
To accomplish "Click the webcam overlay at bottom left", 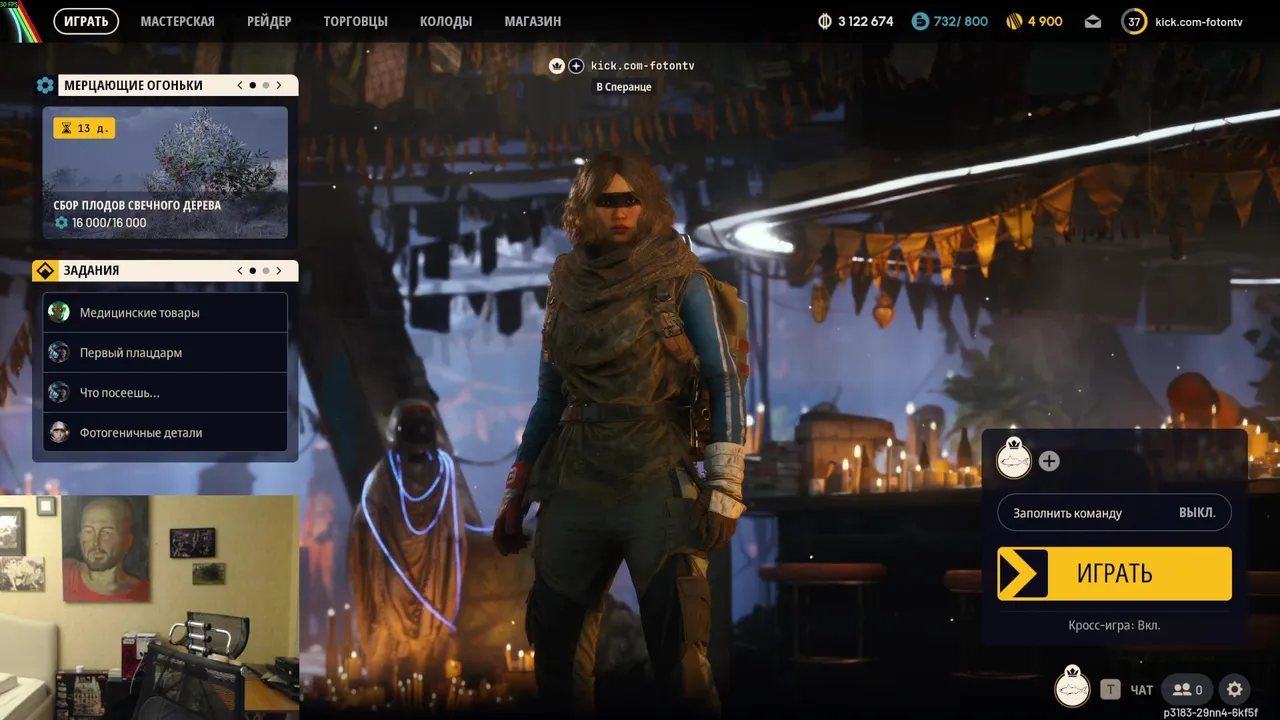I will 149,607.
